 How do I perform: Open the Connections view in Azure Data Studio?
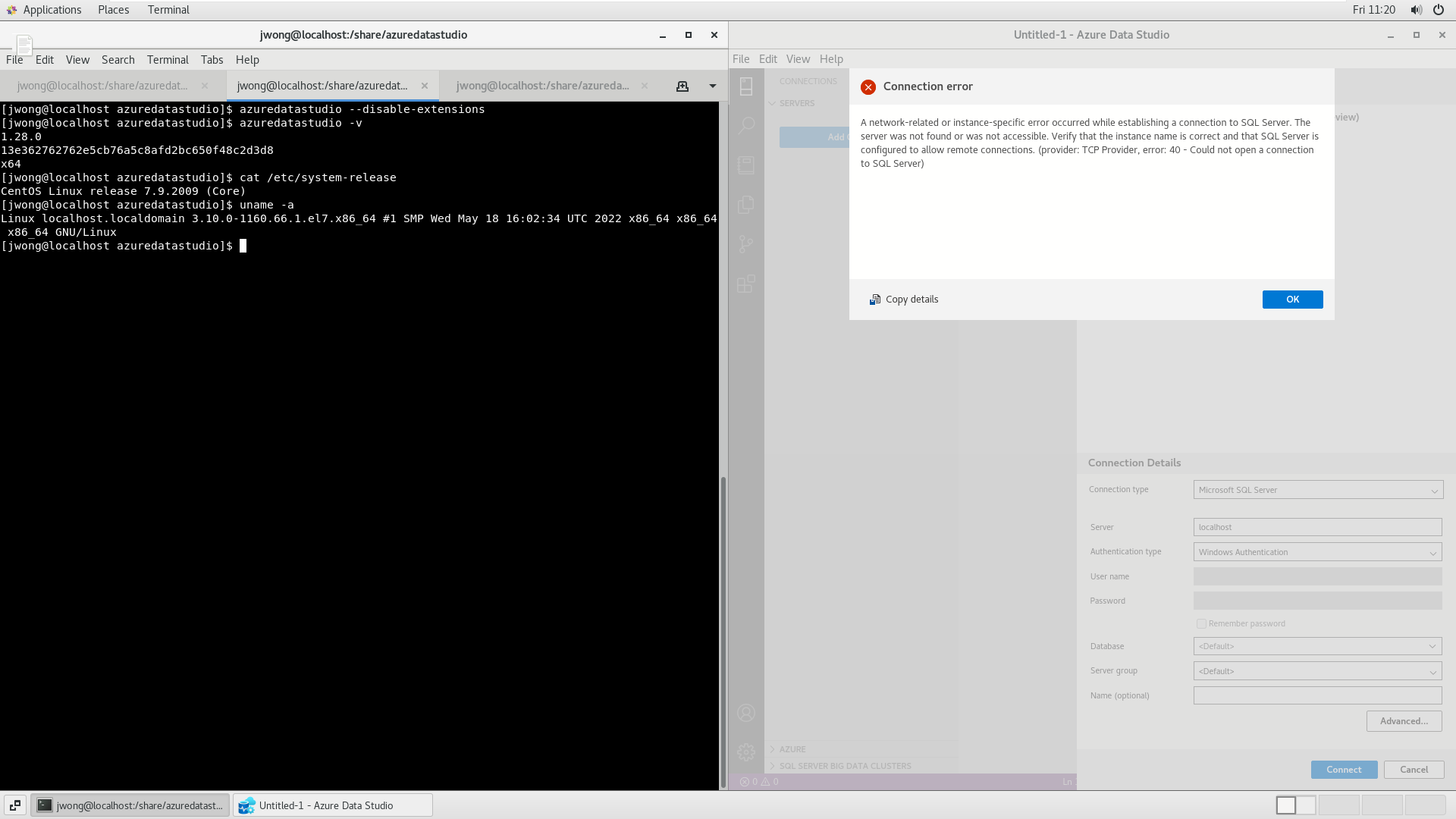point(746,86)
